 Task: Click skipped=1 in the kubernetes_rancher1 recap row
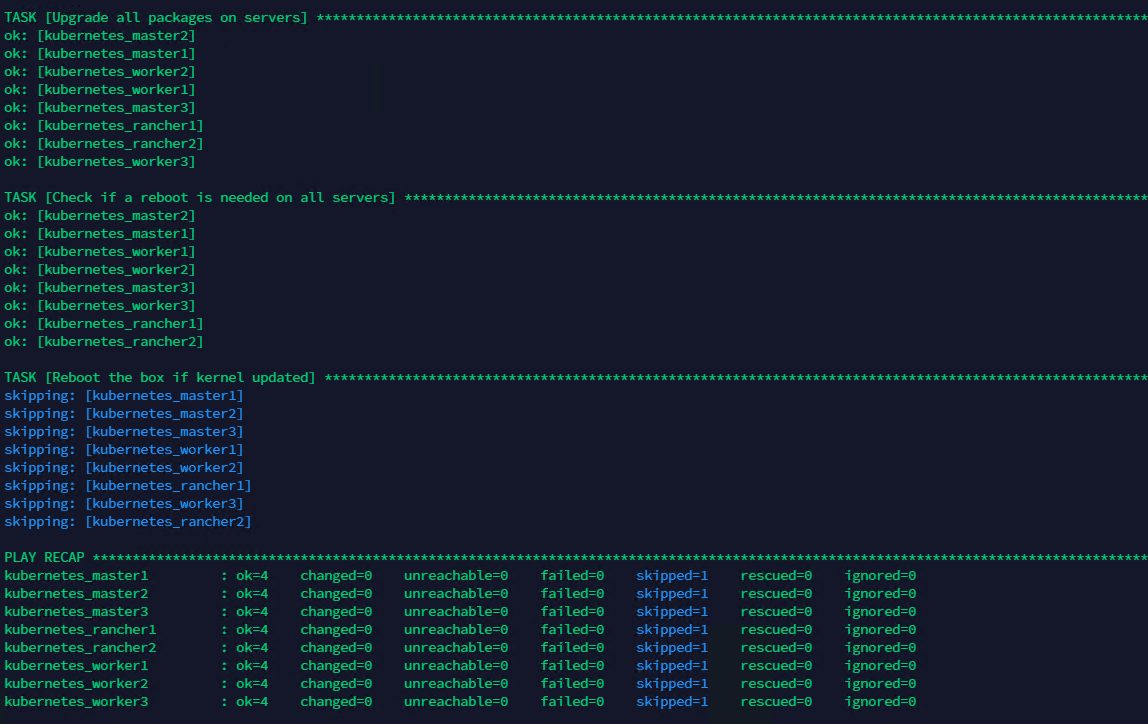pos(672,630)
